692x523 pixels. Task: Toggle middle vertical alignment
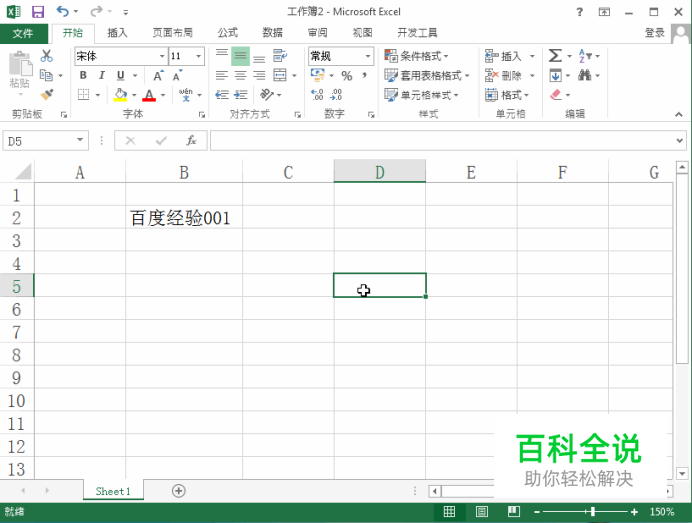point(241,56)
